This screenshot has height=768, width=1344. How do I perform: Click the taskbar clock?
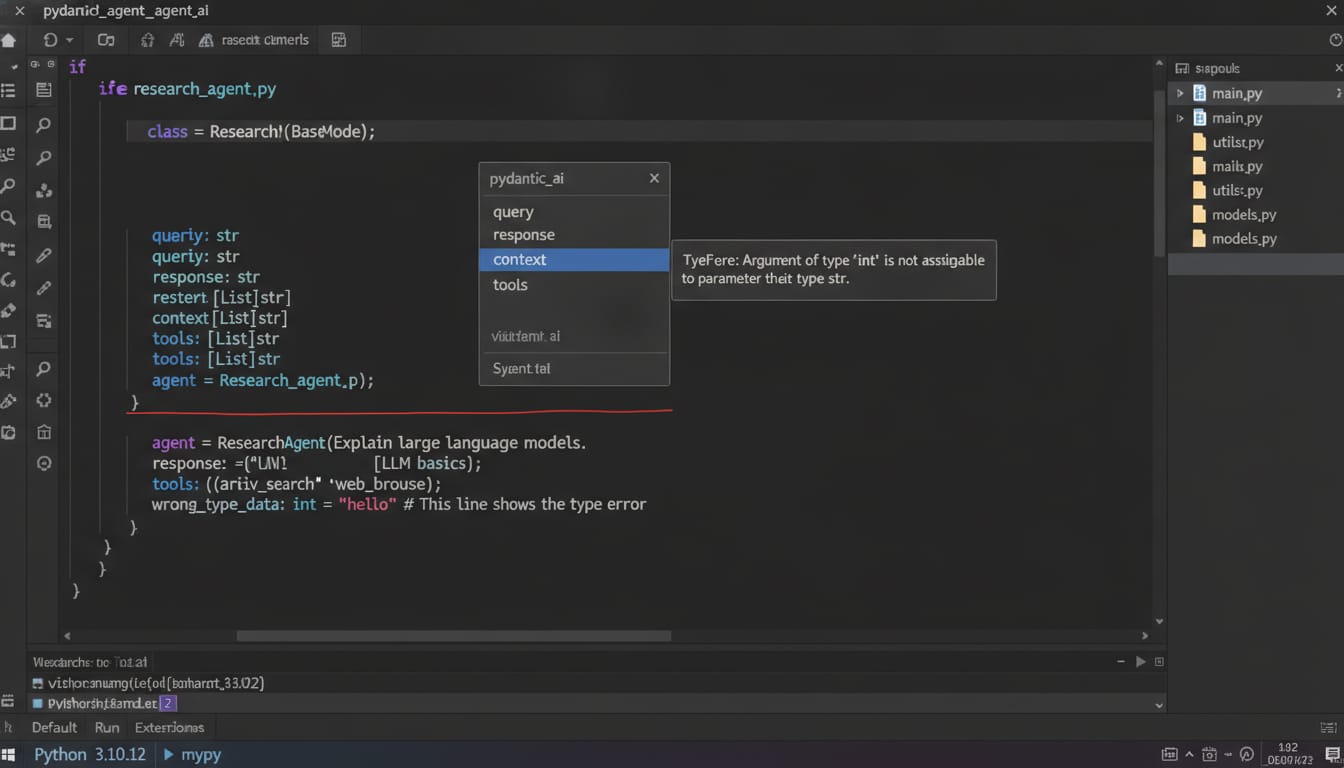tap(1288, 754)
